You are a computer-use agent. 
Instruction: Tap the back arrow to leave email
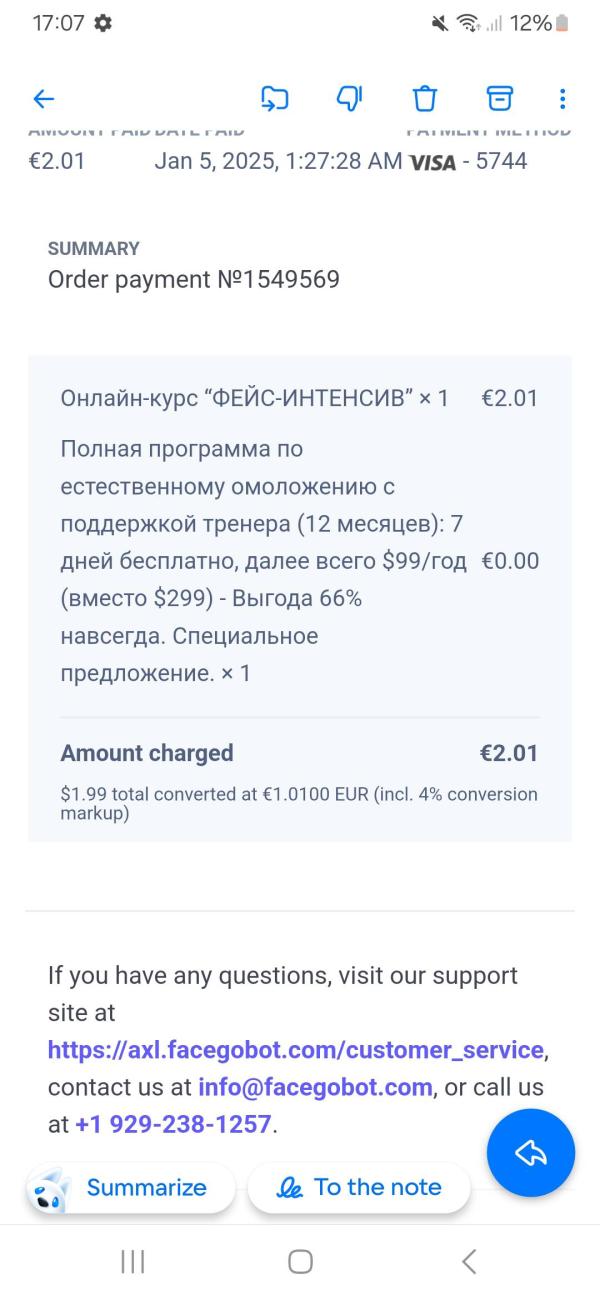(44, 98)
